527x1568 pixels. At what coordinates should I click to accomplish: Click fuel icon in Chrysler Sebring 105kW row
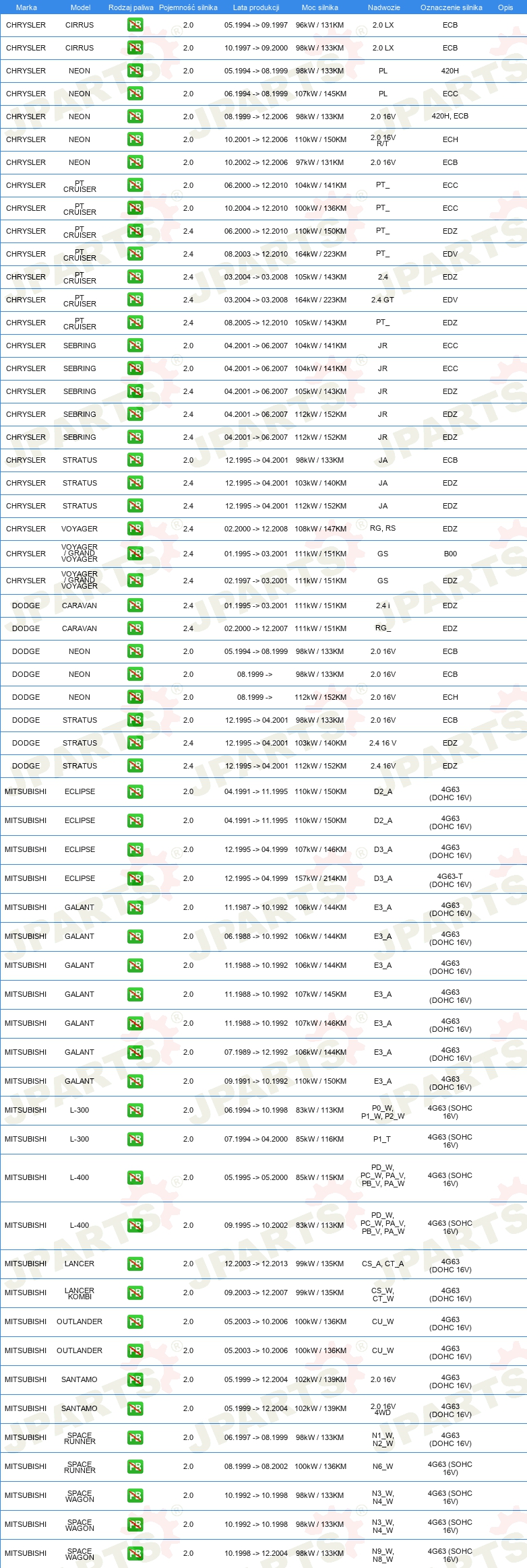(x=135, y=391)
